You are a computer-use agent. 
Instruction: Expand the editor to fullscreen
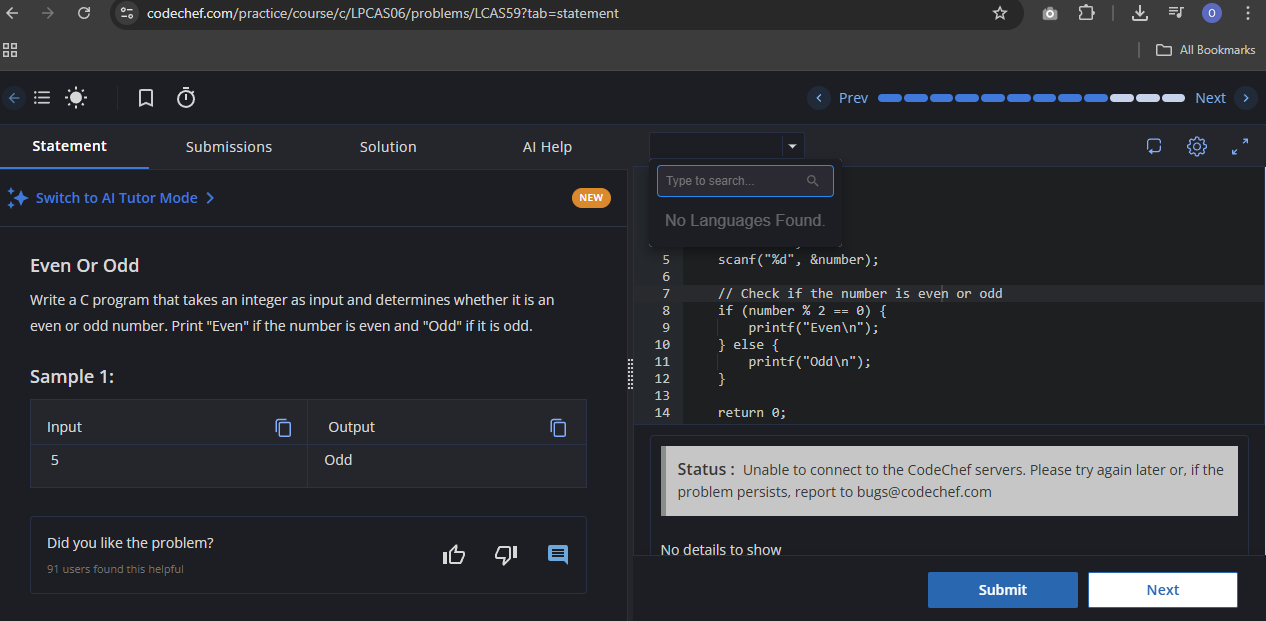click(x=1240, y=146)
